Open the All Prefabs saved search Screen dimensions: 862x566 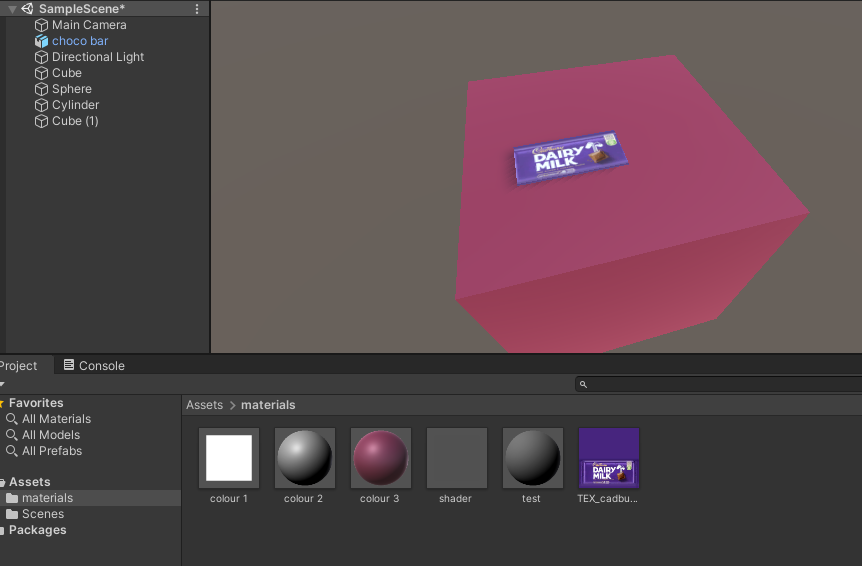tap(52, 451)
